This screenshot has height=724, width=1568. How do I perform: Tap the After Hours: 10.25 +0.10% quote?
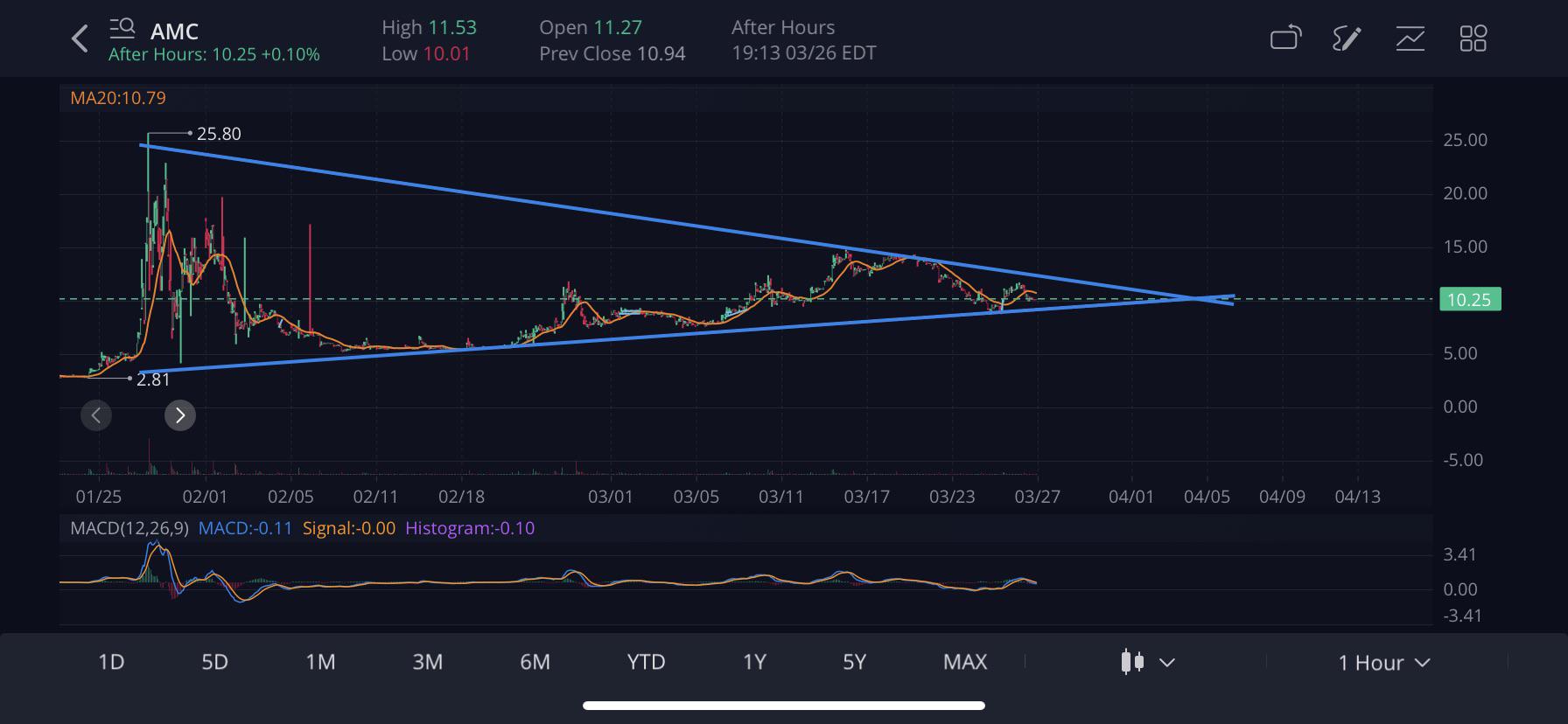[x=214, y=54]
